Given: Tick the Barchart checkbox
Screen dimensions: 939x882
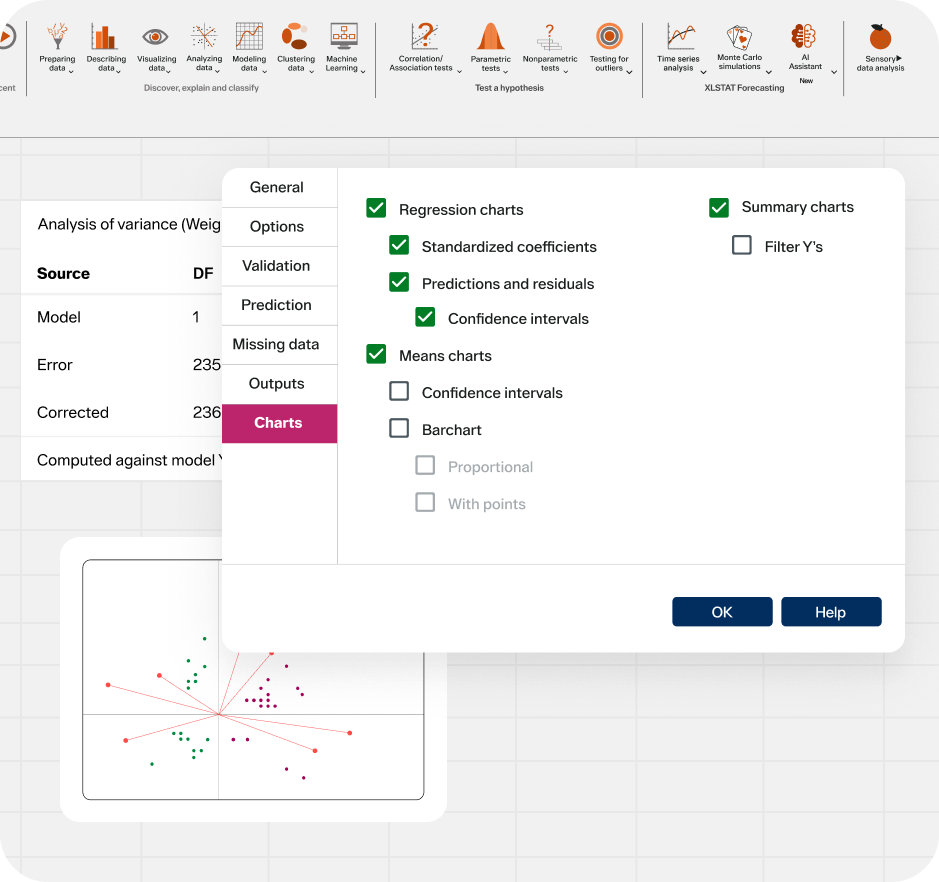Looking at the screenshot, I should click(x=399, y=429).
